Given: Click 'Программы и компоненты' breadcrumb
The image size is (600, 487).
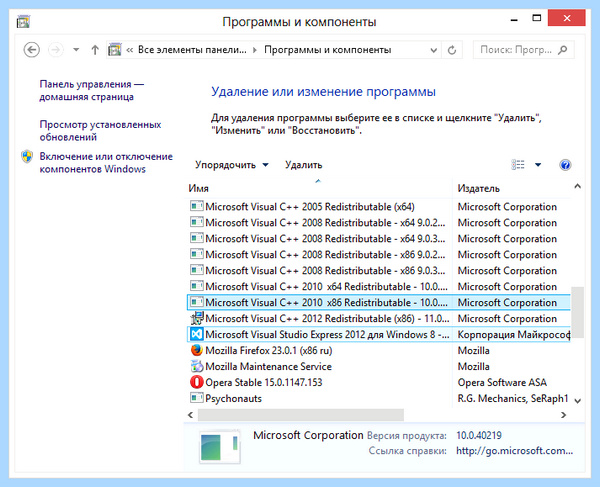Looking at the screenshot, I should [328, 50].
